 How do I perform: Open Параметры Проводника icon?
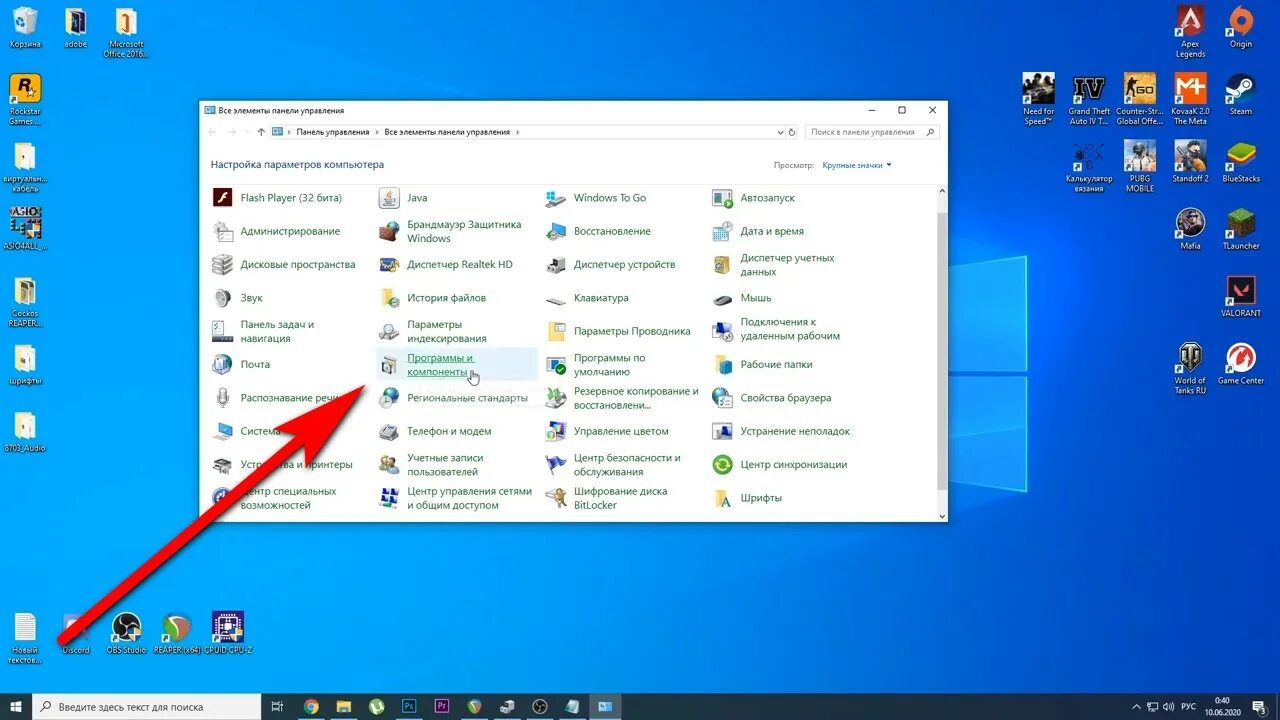pyautogui.click(x=556, y=331)
